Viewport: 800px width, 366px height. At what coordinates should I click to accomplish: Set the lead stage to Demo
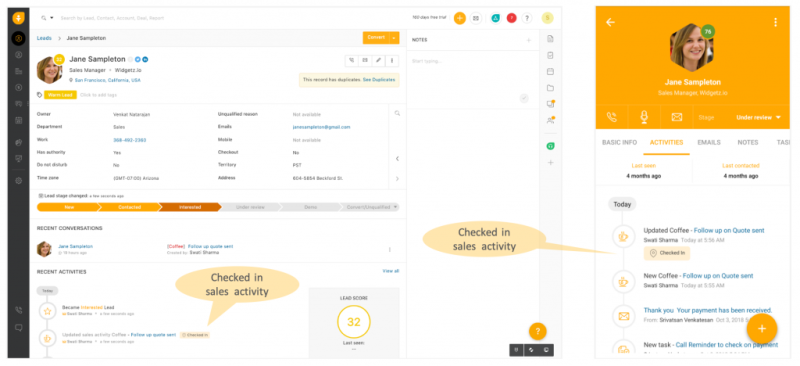pos(310,207)
